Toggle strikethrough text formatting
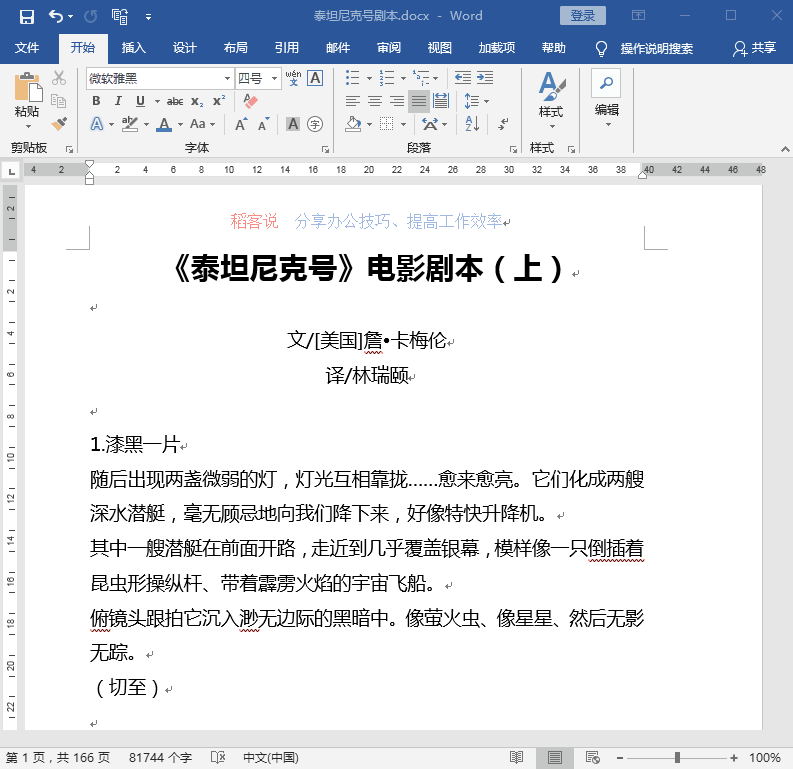This screenshot has width=793, height=769. coord(175,101)
